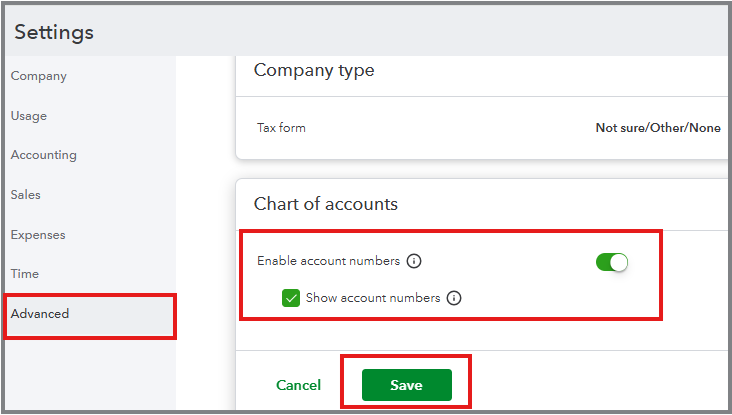Select the Advanced tab in the sidebar
The image size is (732, 415).
point(40,314)
